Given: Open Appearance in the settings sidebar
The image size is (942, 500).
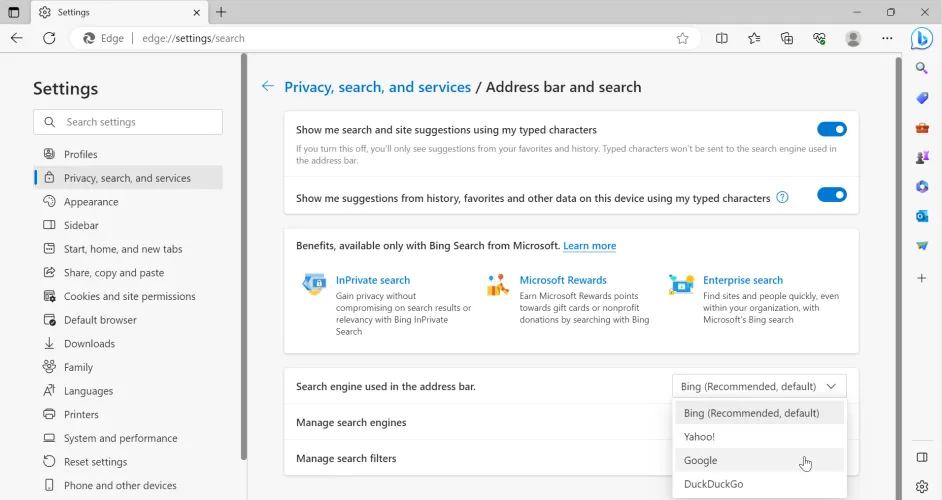Looking at the screenshot, I should (x=91, y=202).
